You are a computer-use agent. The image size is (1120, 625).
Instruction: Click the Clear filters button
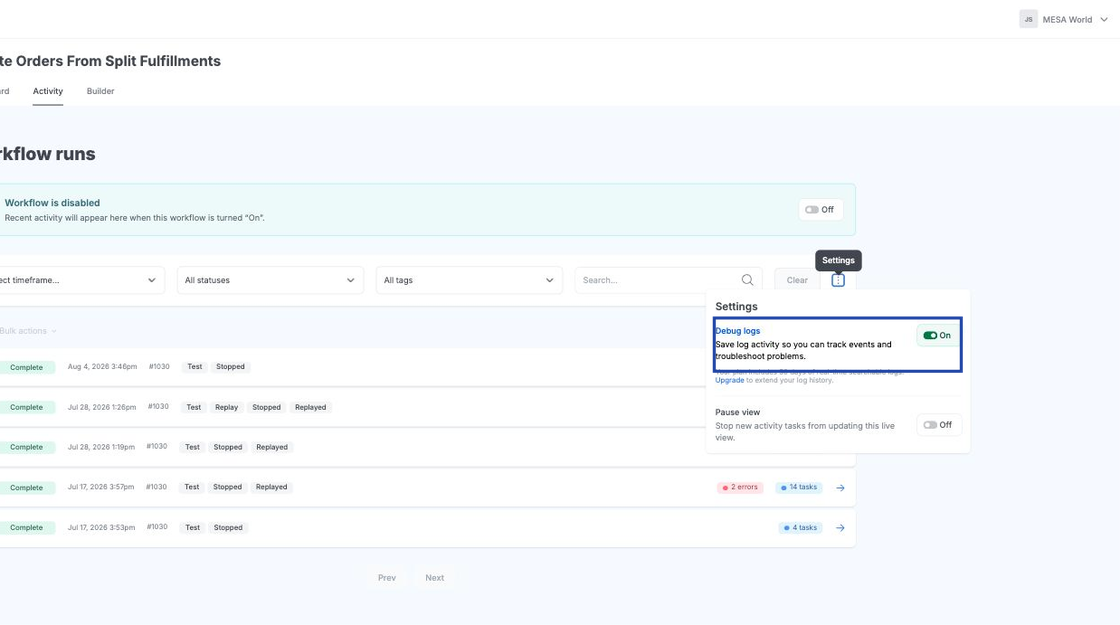797,280
